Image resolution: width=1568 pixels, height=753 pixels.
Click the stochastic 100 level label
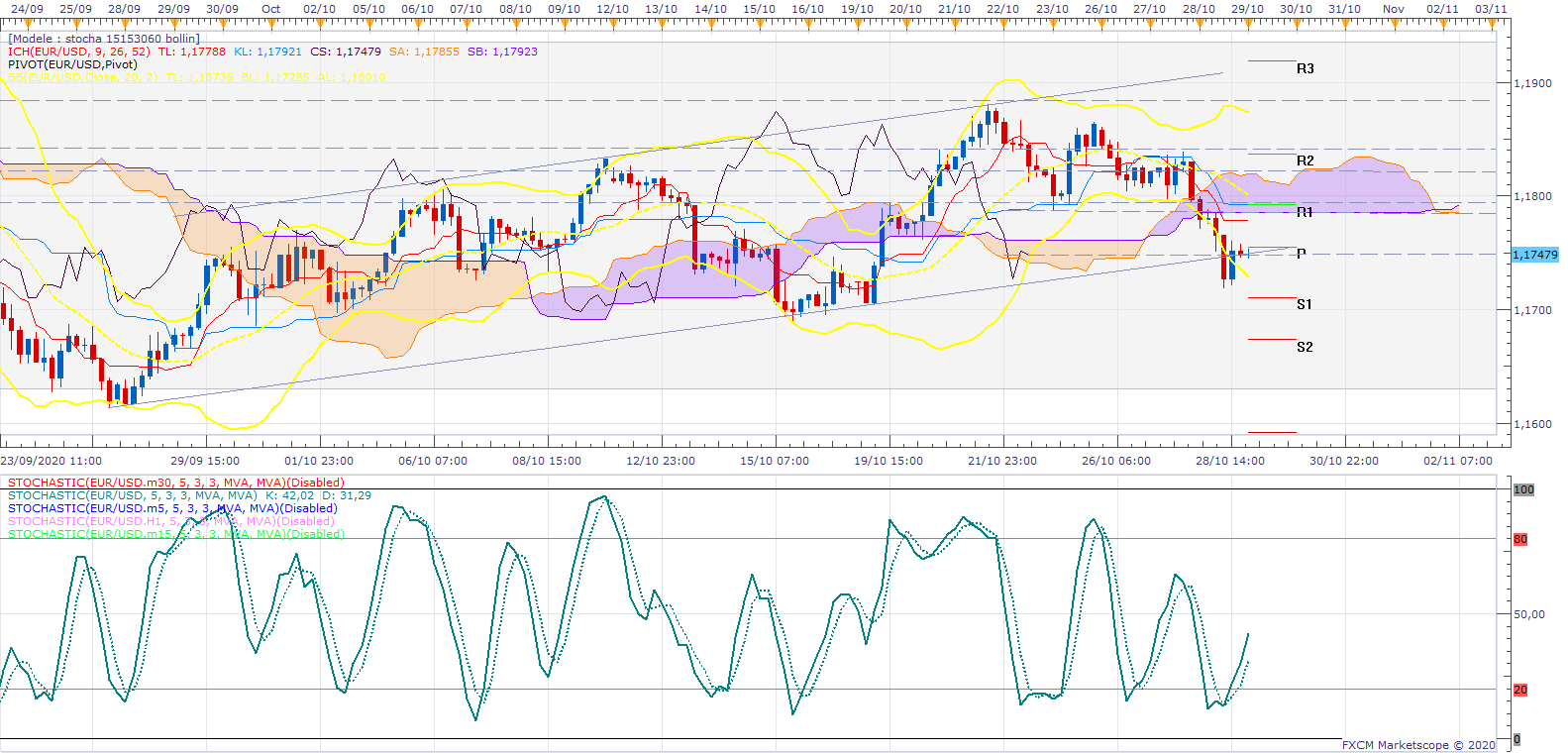tap(1523, 489)
